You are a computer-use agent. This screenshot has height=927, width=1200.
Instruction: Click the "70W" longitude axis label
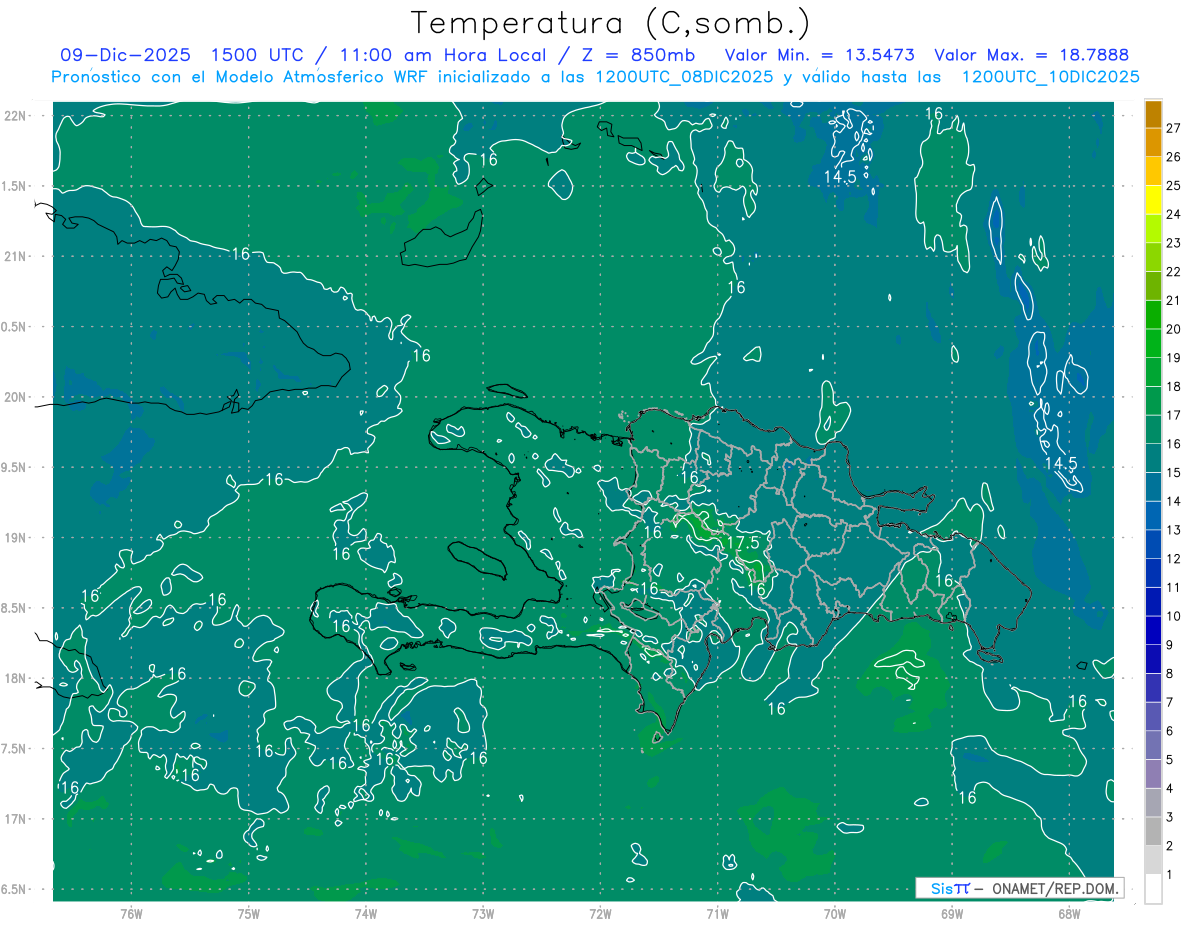click(834, 913)
